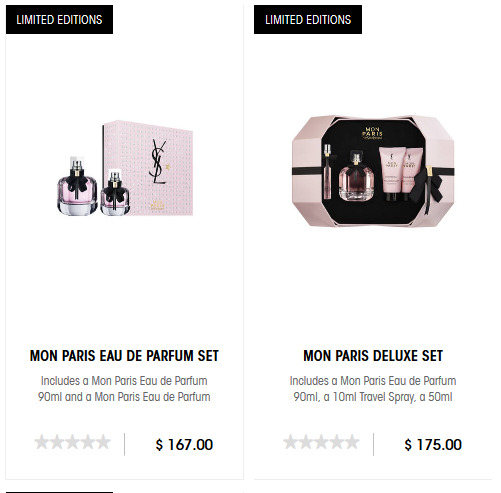
Task: Click the first rating star under Eau de Parfum Set
Action: (42, 442)
